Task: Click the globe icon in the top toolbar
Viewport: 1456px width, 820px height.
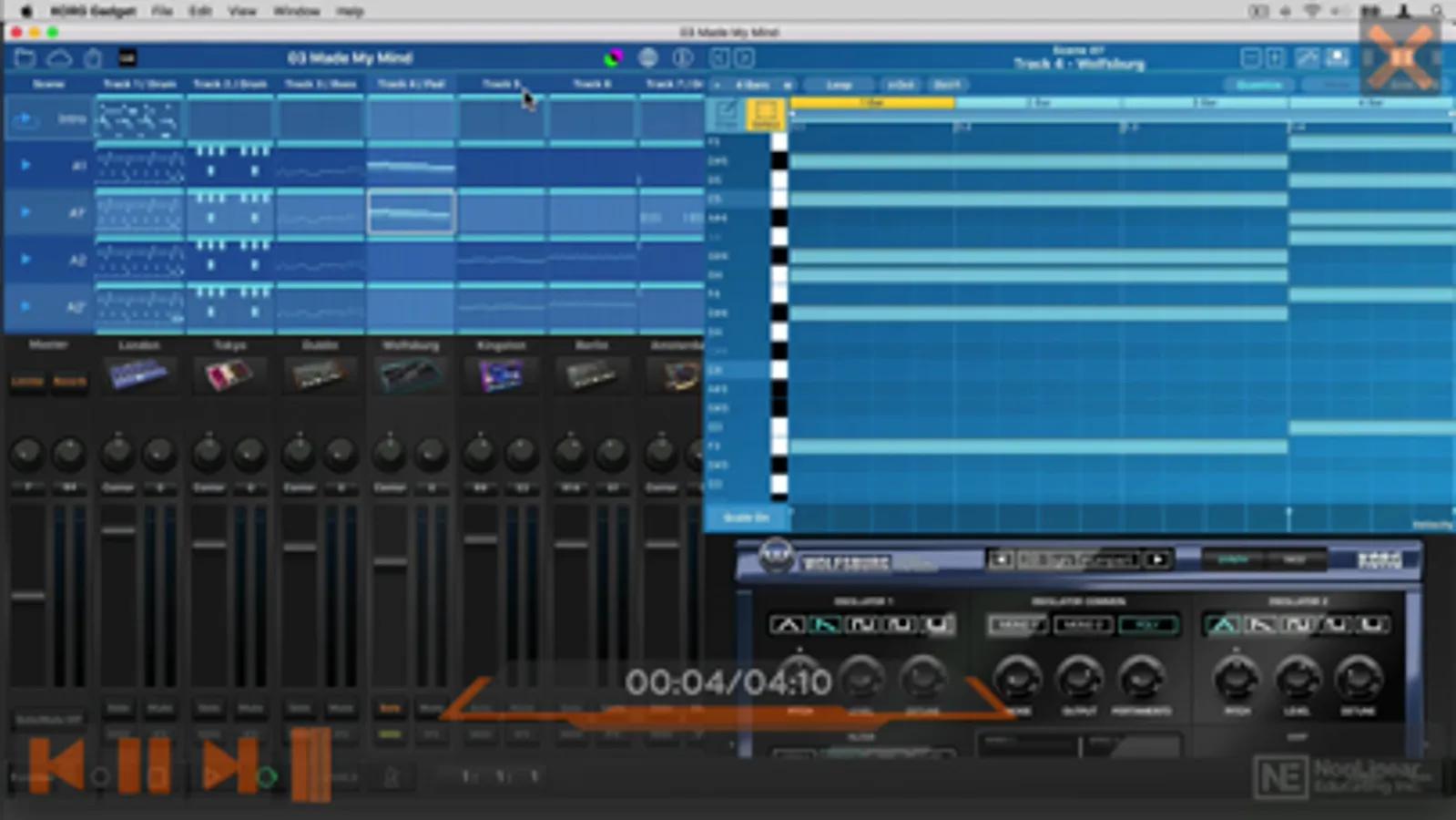Action: tap(647, 58)
